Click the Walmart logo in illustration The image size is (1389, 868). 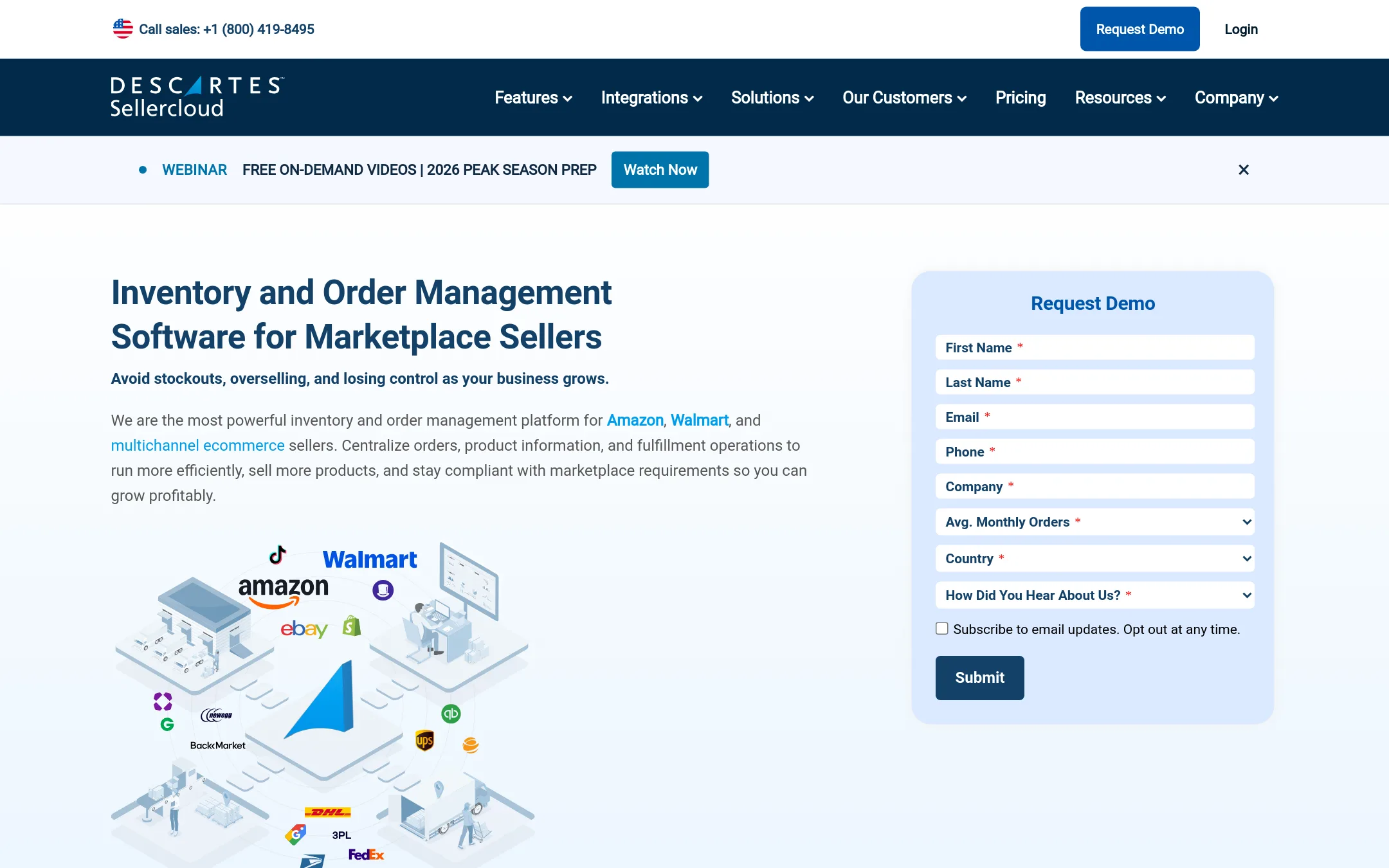[x=370, y=559]
